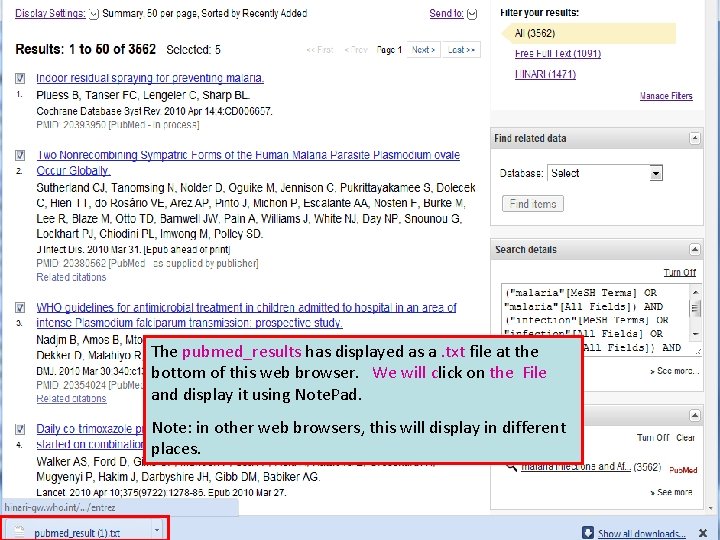720x540 pixels.
Task: Uncheck the Indoor residual spraying citation checkbox
Action: point(20,78)
